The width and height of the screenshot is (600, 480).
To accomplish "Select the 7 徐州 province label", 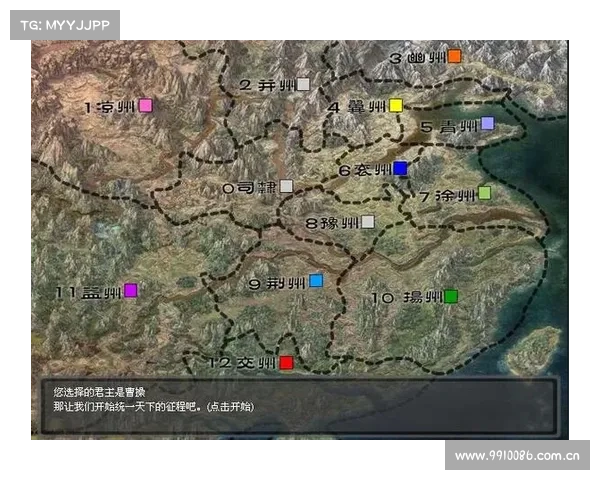I will pos(447,196).
